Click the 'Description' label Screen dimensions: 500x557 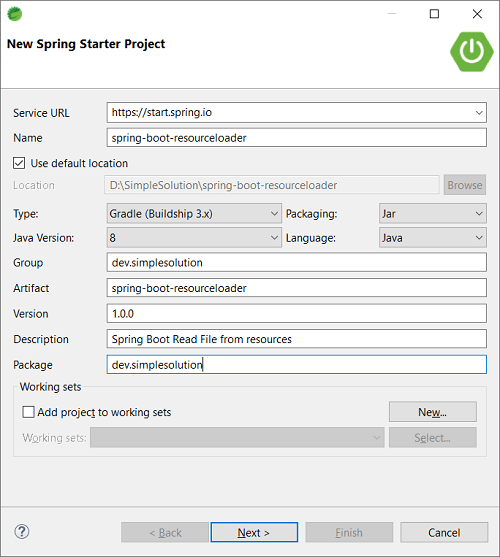coord(41,339)
